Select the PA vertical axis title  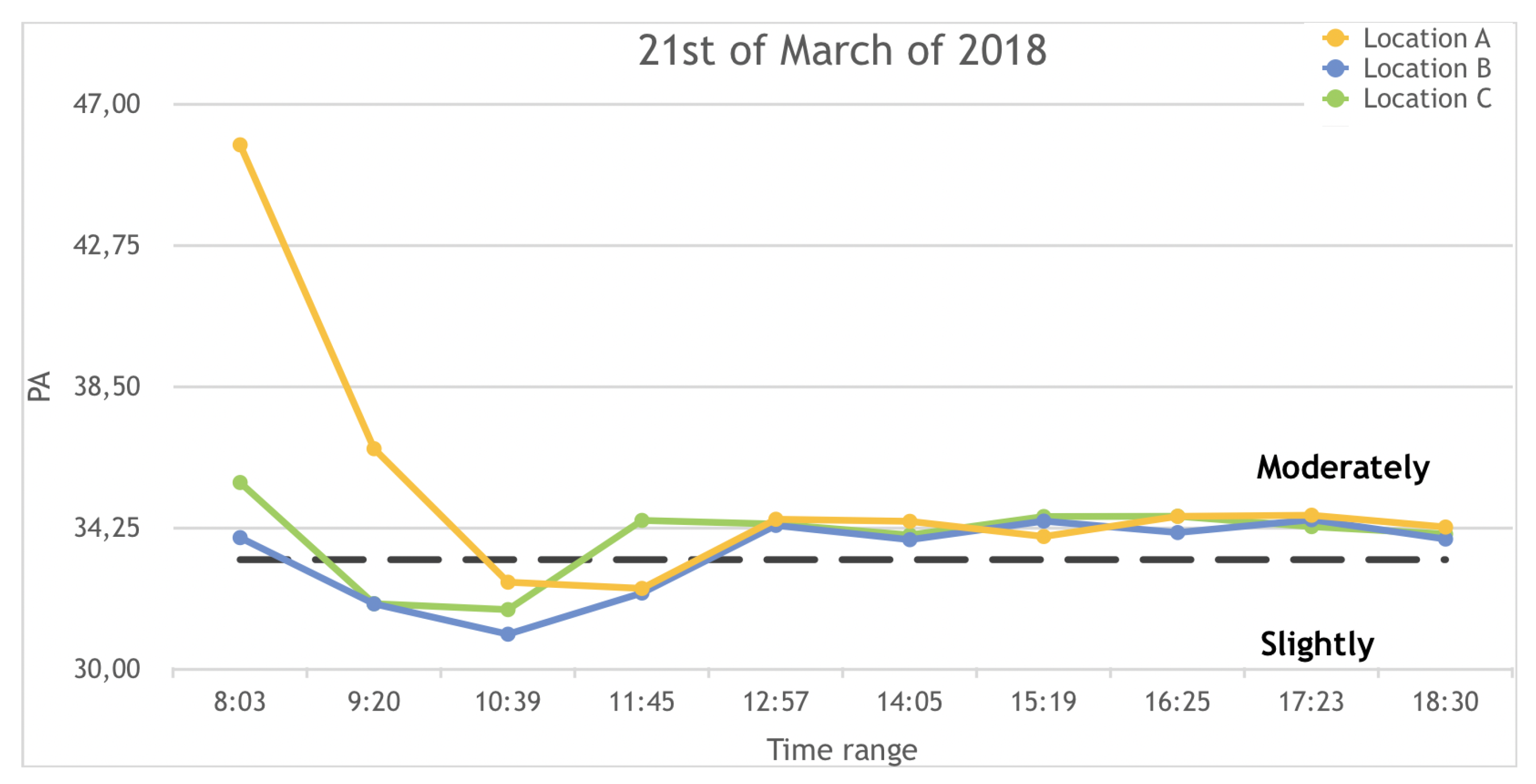[x=39, y=386]
